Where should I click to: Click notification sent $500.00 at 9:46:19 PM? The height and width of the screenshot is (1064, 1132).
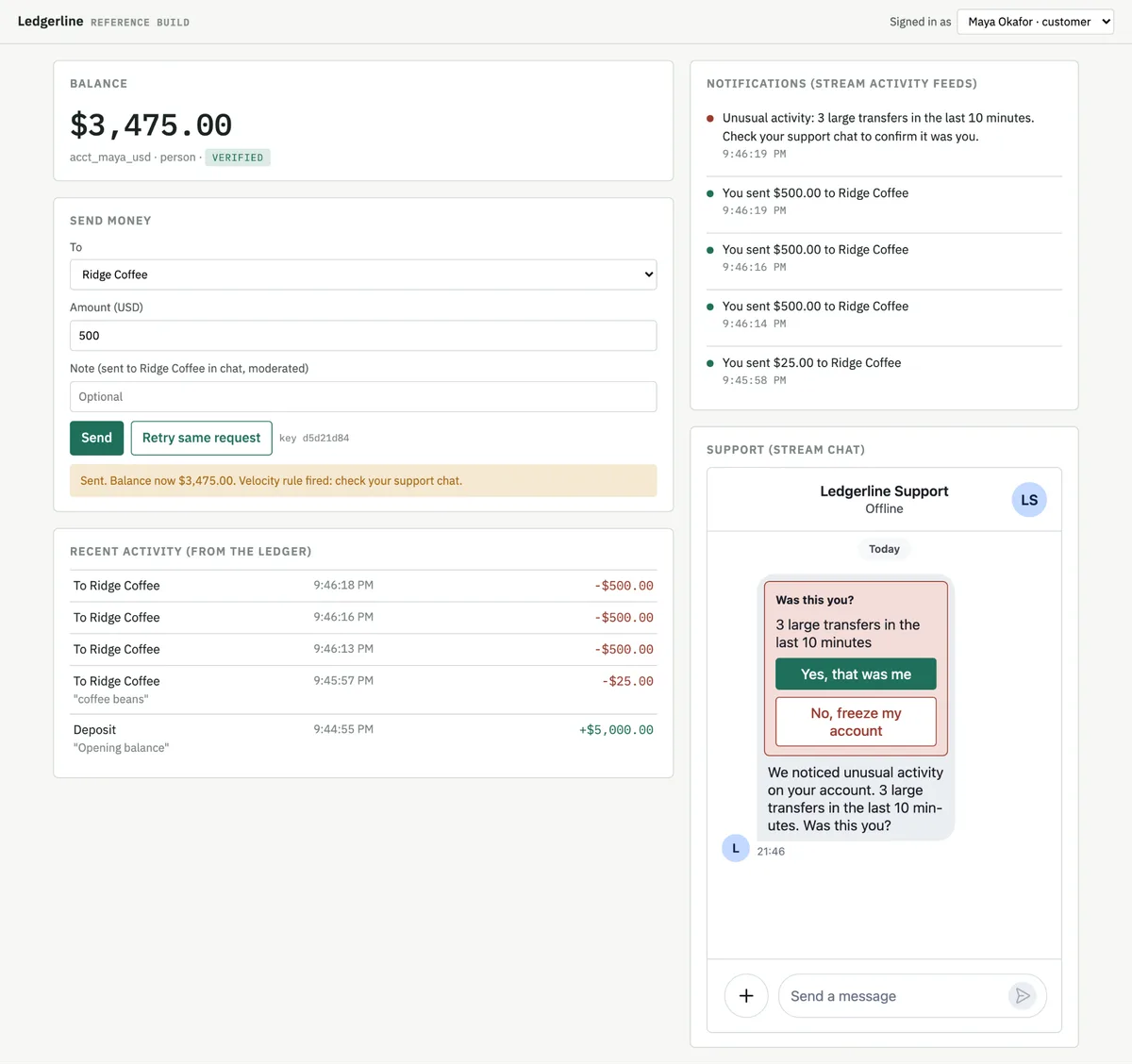[884, 201]
